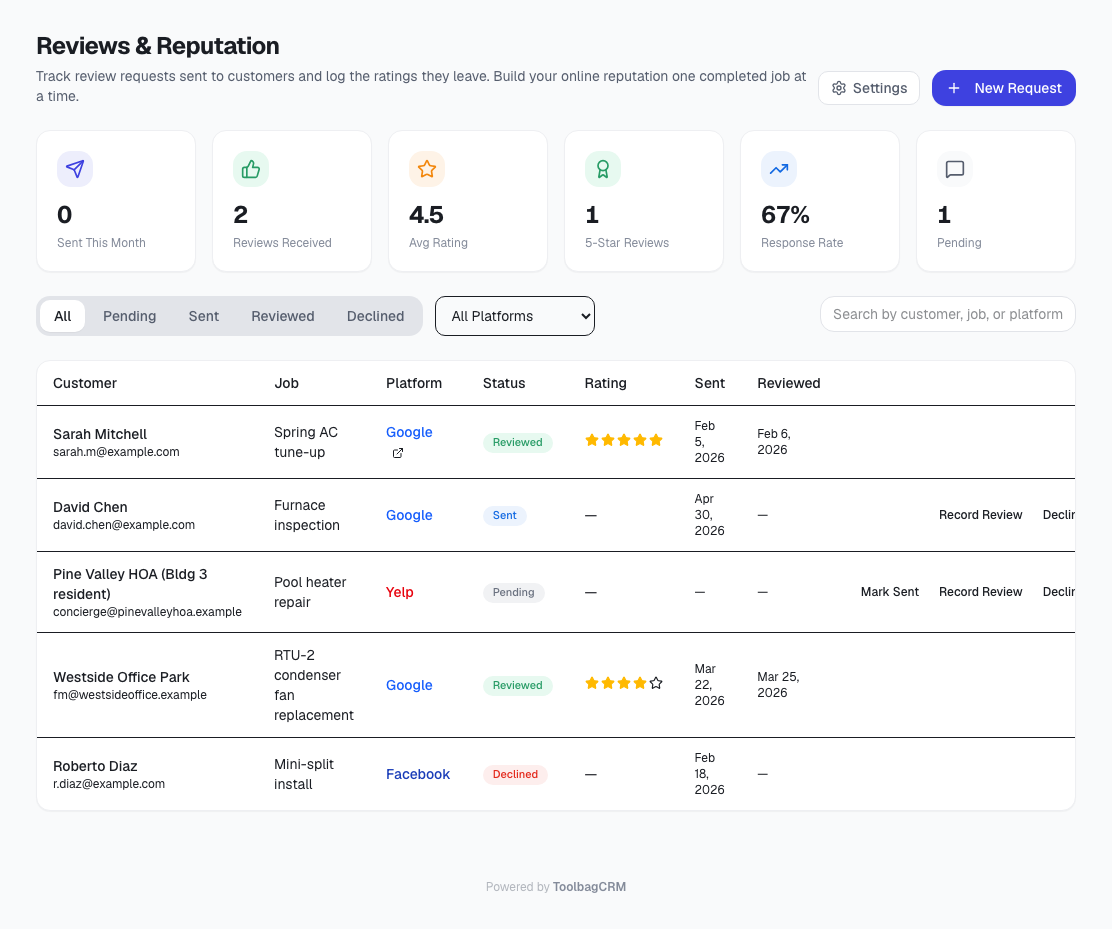Click the Rating column header
This screenshot has height=929, width=1112.
pos(606,383)
